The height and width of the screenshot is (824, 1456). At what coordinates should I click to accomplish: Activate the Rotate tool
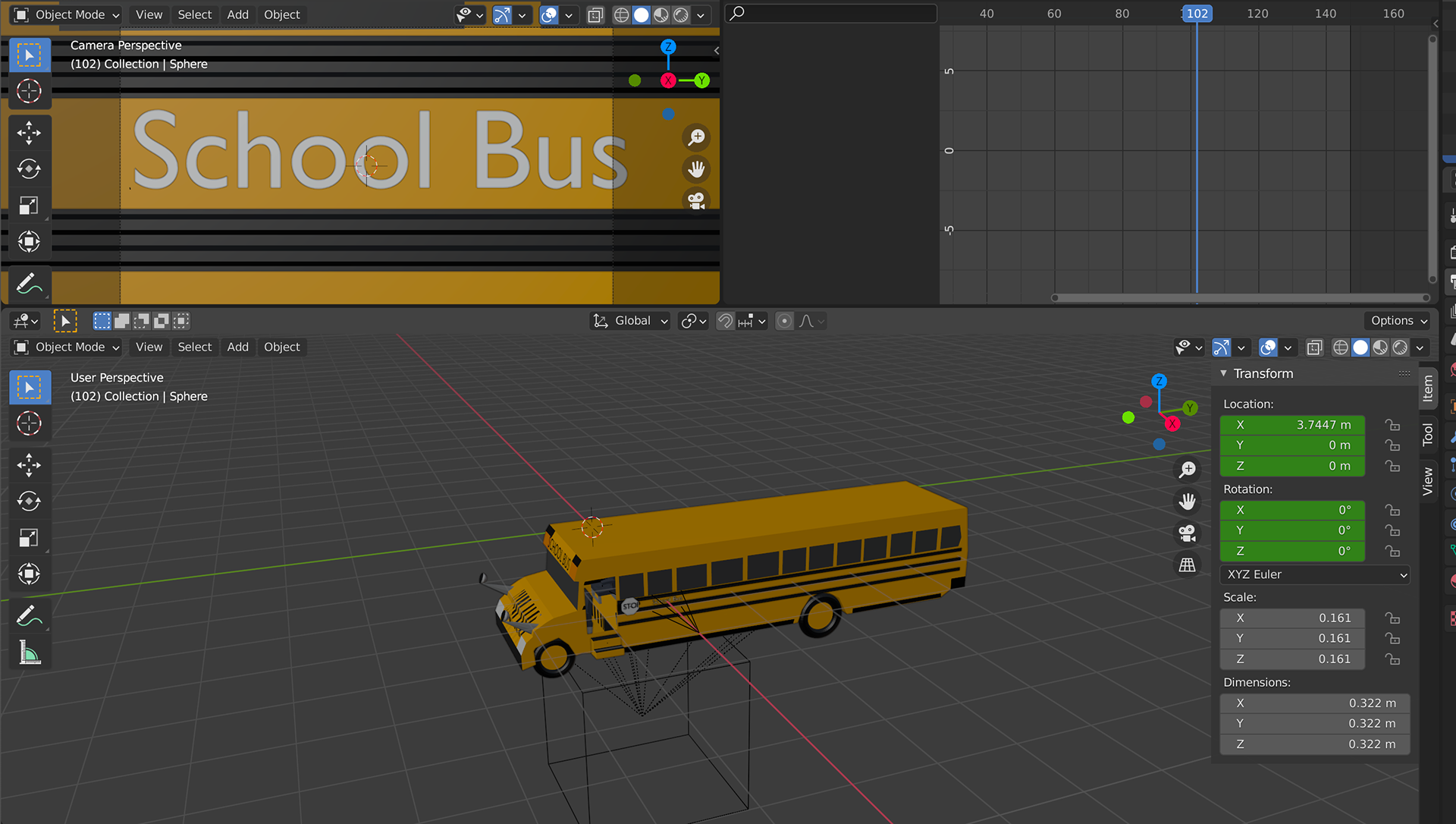tap(30, 501)
